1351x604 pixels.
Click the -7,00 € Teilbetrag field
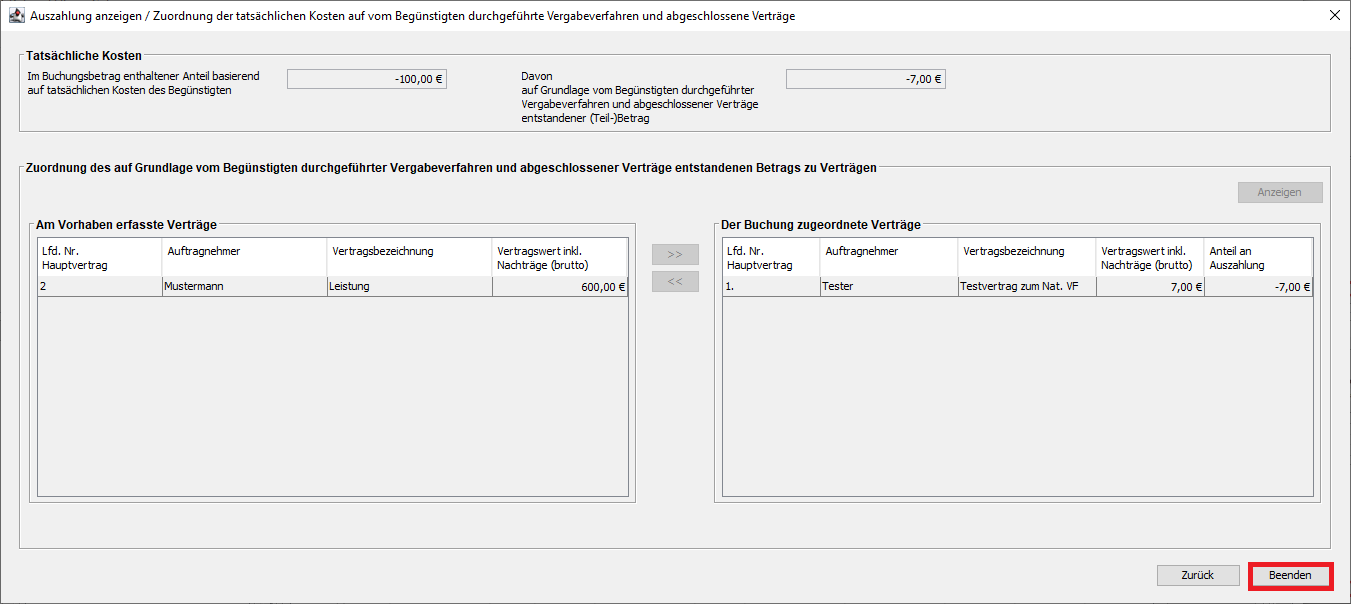[865, 79]
